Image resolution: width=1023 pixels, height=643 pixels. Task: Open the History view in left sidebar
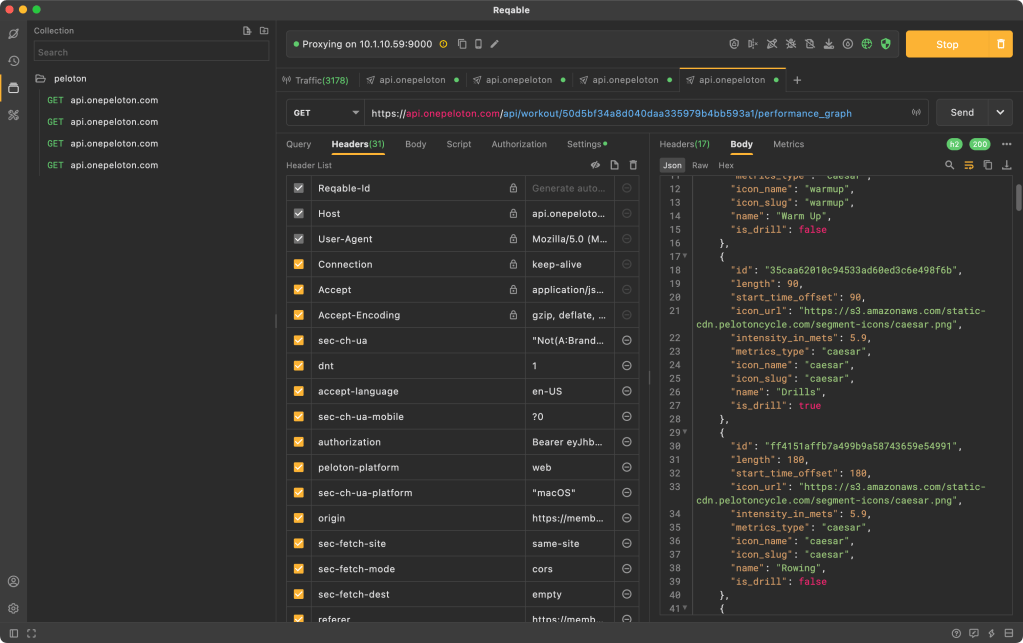tap(13, 61)
